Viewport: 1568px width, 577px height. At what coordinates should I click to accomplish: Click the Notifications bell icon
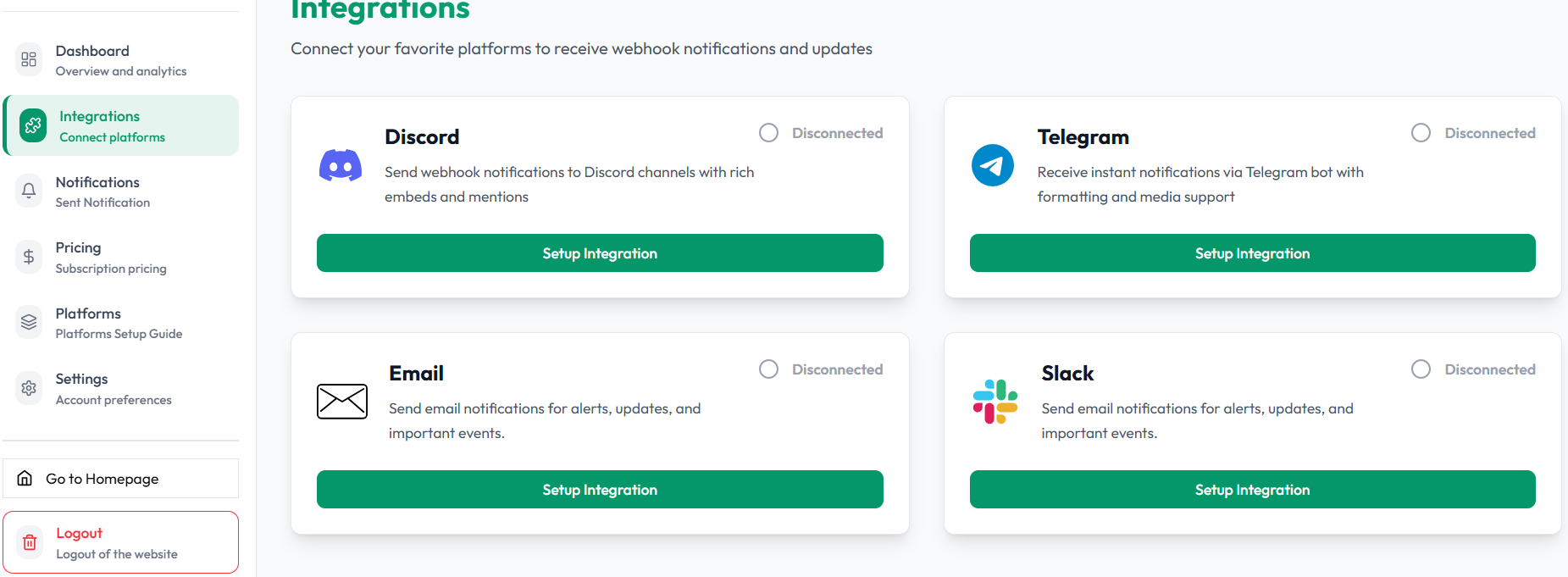[29, 191]
